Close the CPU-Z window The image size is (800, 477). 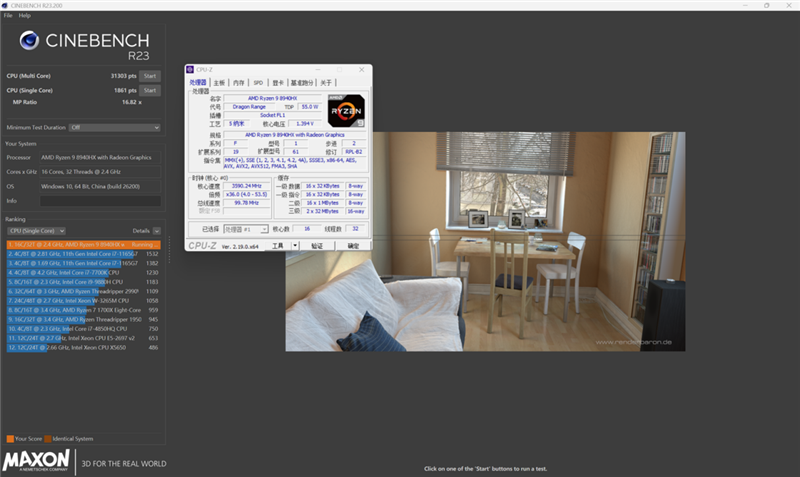(361, 69)
